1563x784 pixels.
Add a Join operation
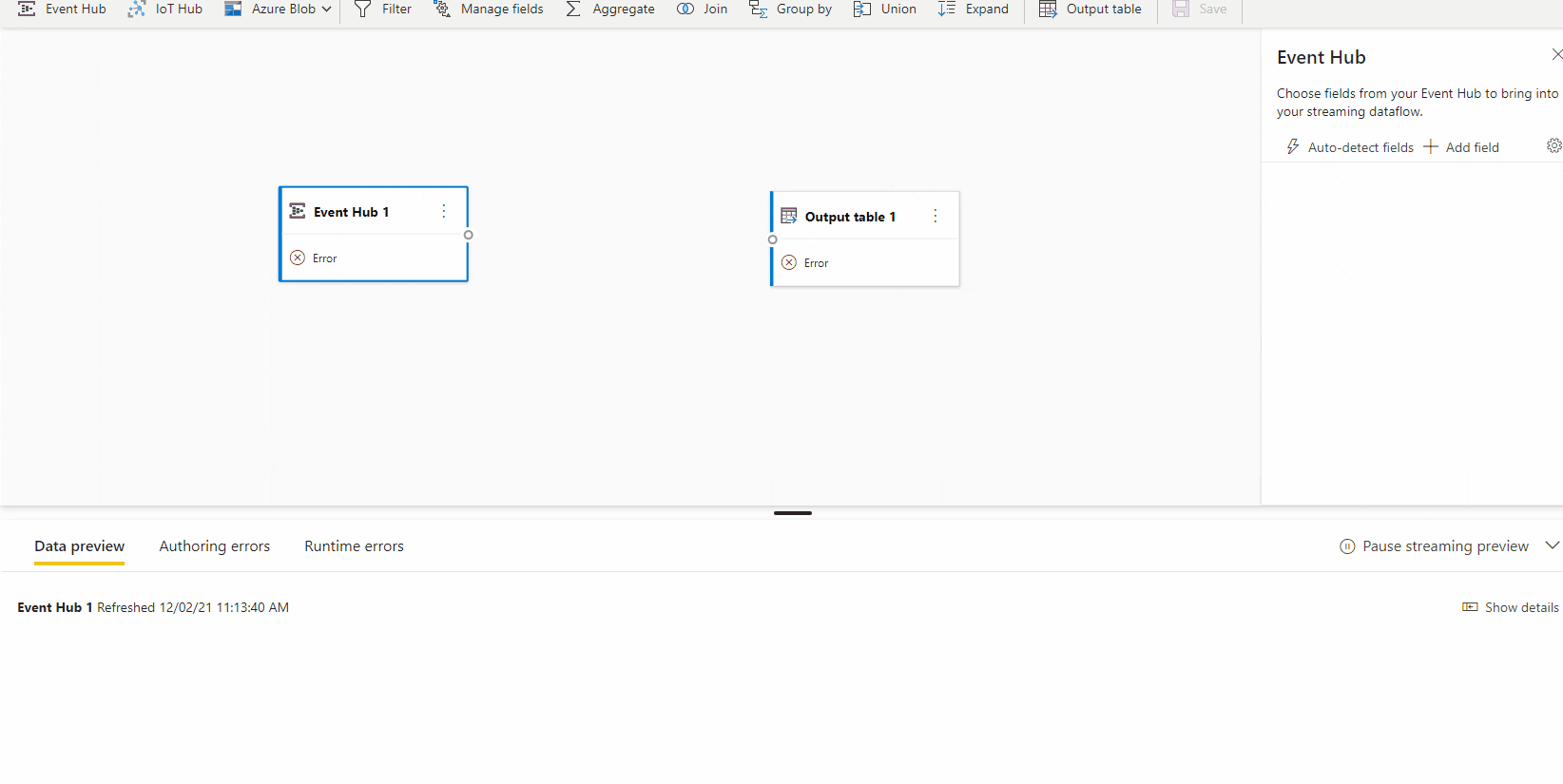(x=703, y=10)
